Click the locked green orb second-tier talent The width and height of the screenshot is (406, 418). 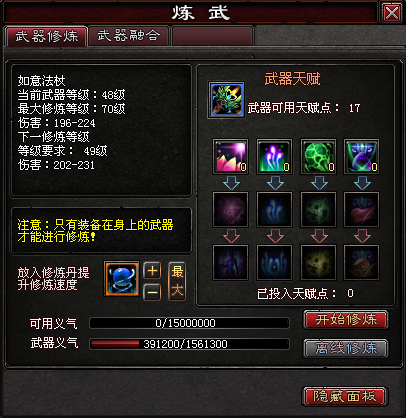click(318, 210)
